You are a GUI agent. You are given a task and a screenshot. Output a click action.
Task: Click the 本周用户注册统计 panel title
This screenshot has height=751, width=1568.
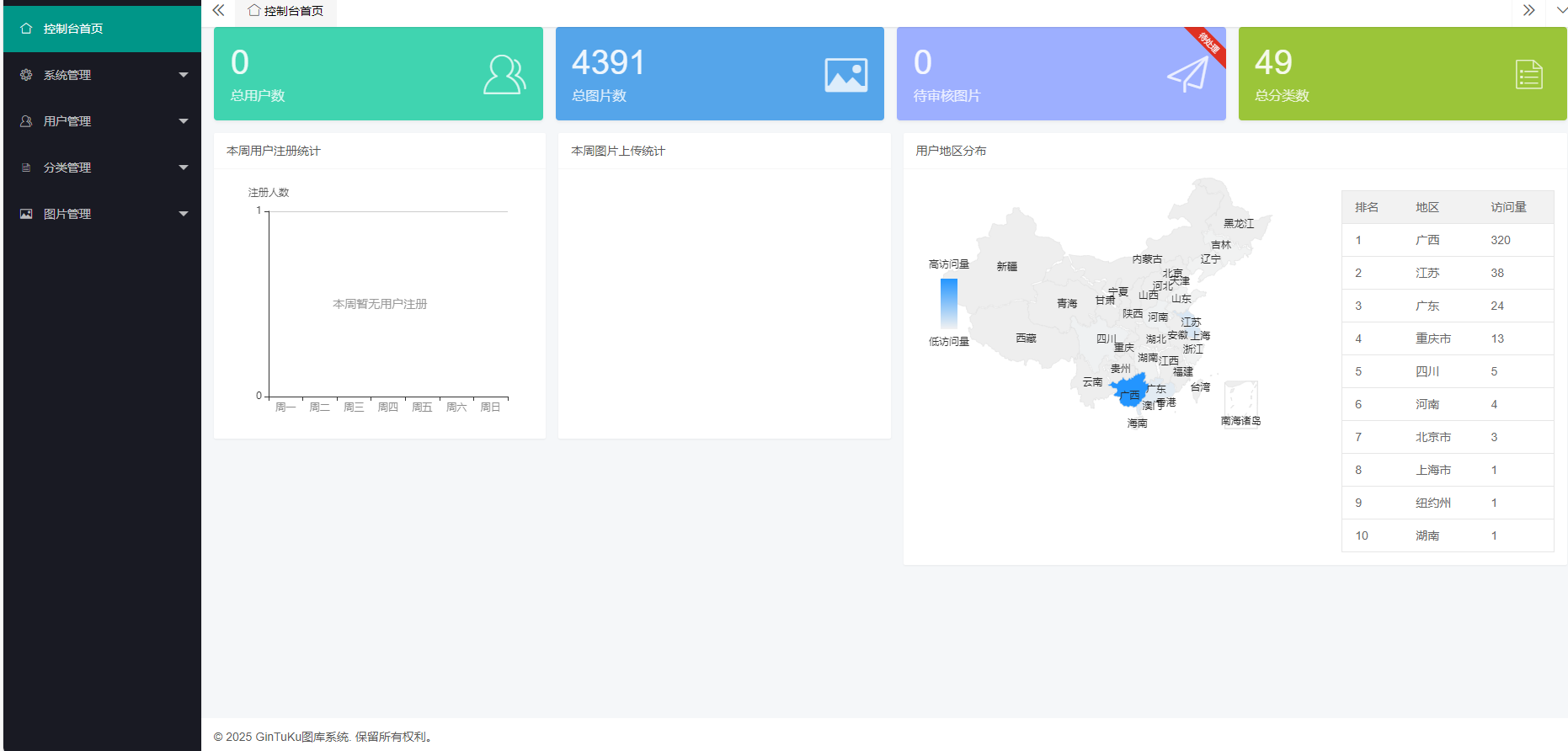pyautogui.click(x=274, y=151)
